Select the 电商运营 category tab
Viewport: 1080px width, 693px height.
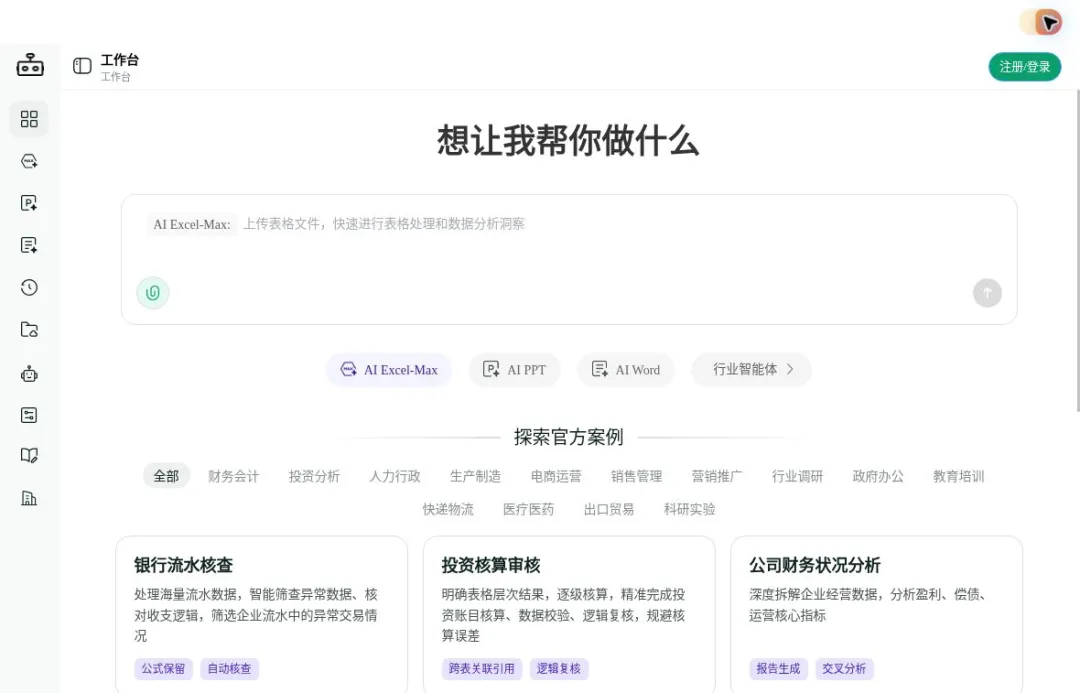556,476
